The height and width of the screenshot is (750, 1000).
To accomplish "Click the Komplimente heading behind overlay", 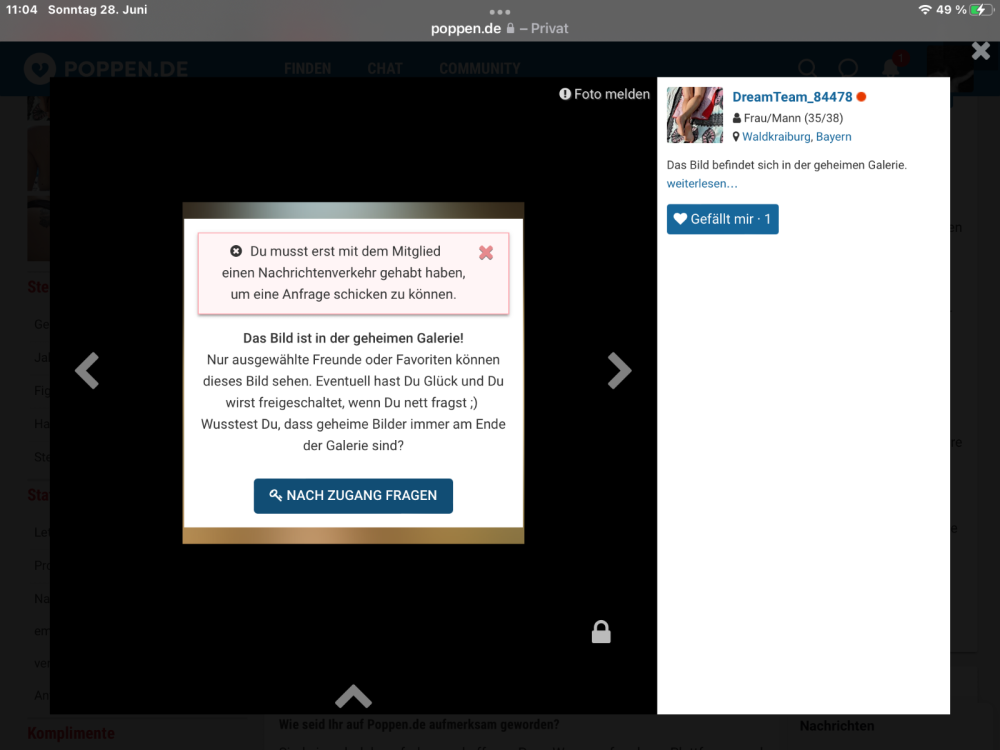I will (x=71, y=733).
